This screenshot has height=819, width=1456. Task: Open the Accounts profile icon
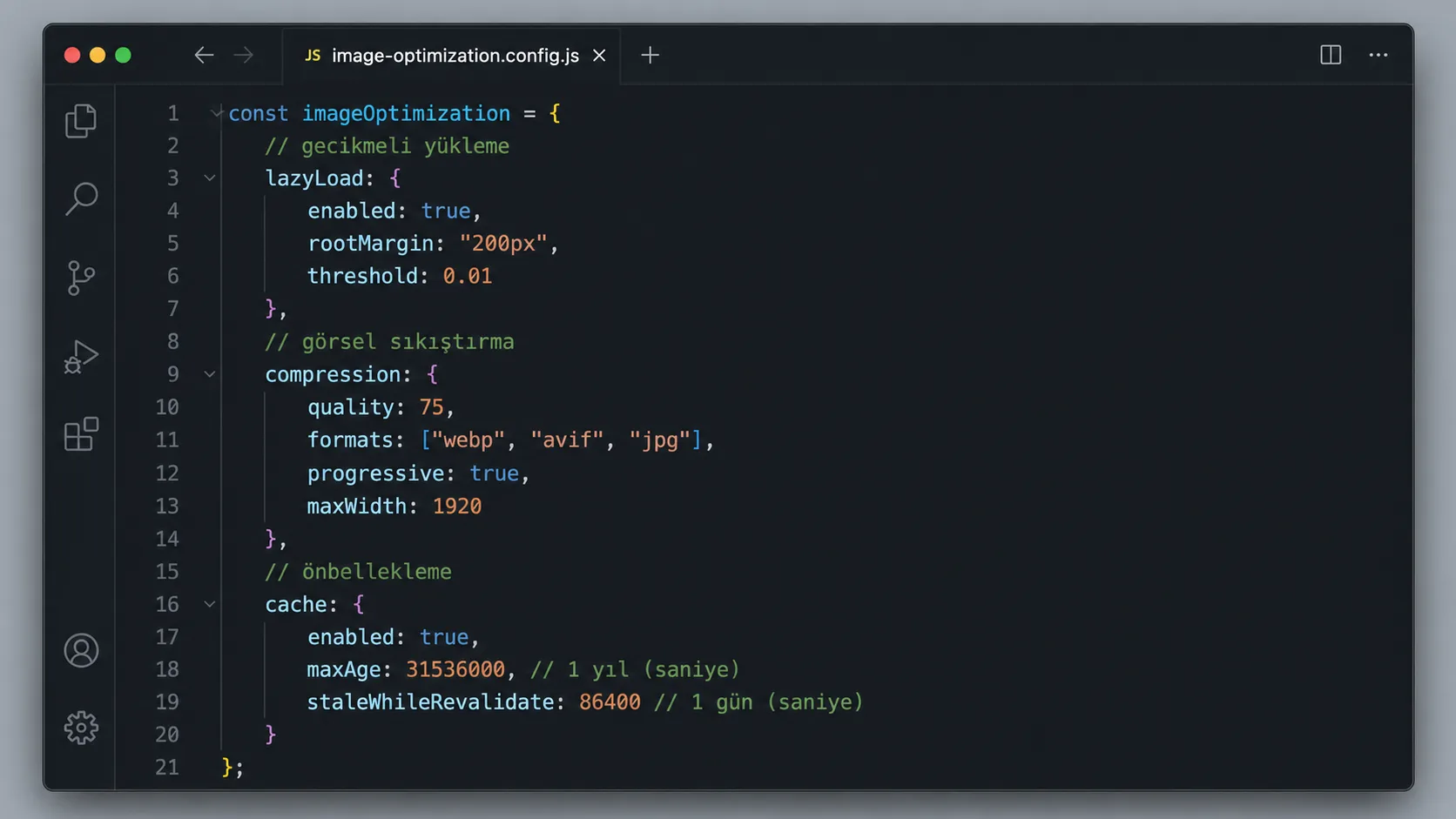click(81, 650)
